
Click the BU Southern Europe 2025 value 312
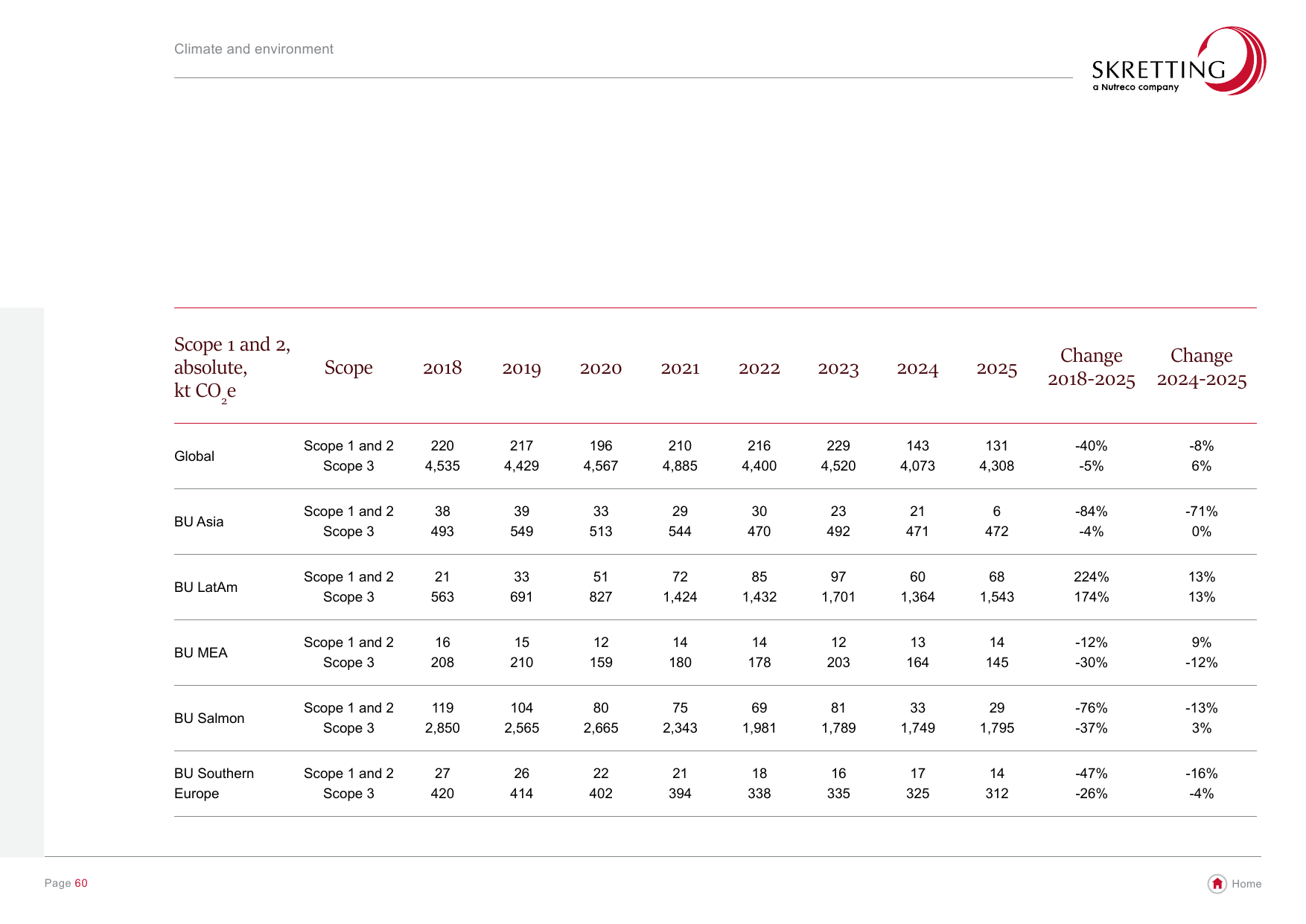[x=997, y=794]
